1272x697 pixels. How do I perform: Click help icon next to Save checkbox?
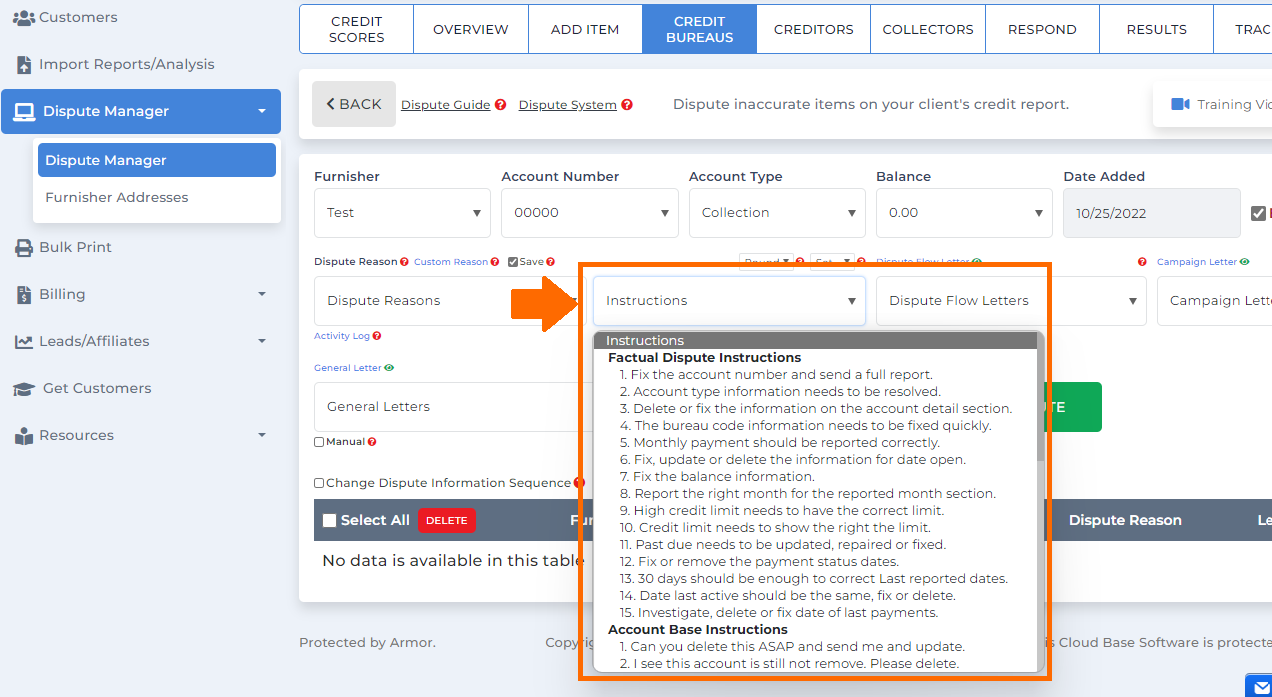click(550, 262)
